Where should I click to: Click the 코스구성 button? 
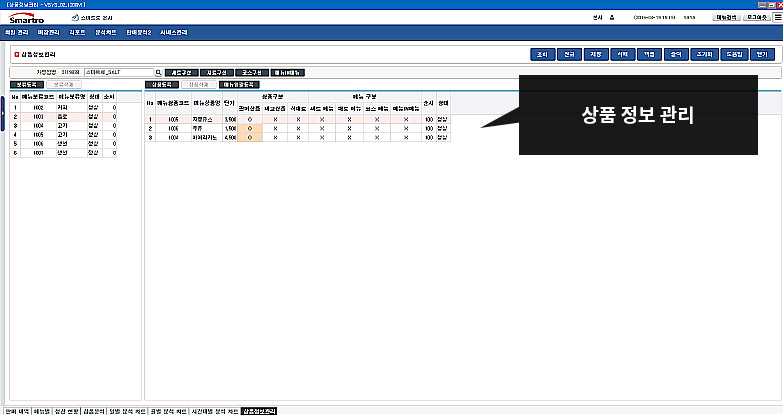pyautogui.click(x=252, y=73)
